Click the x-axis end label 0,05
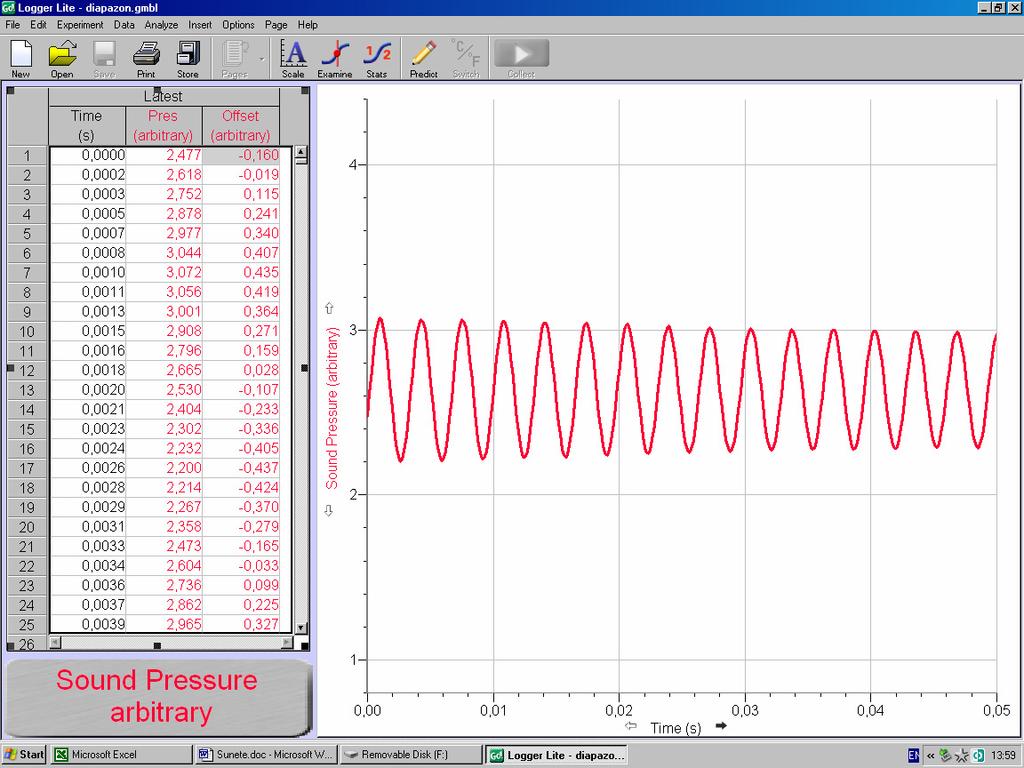Screen dimensions: 1024x768 pos(997,711)
